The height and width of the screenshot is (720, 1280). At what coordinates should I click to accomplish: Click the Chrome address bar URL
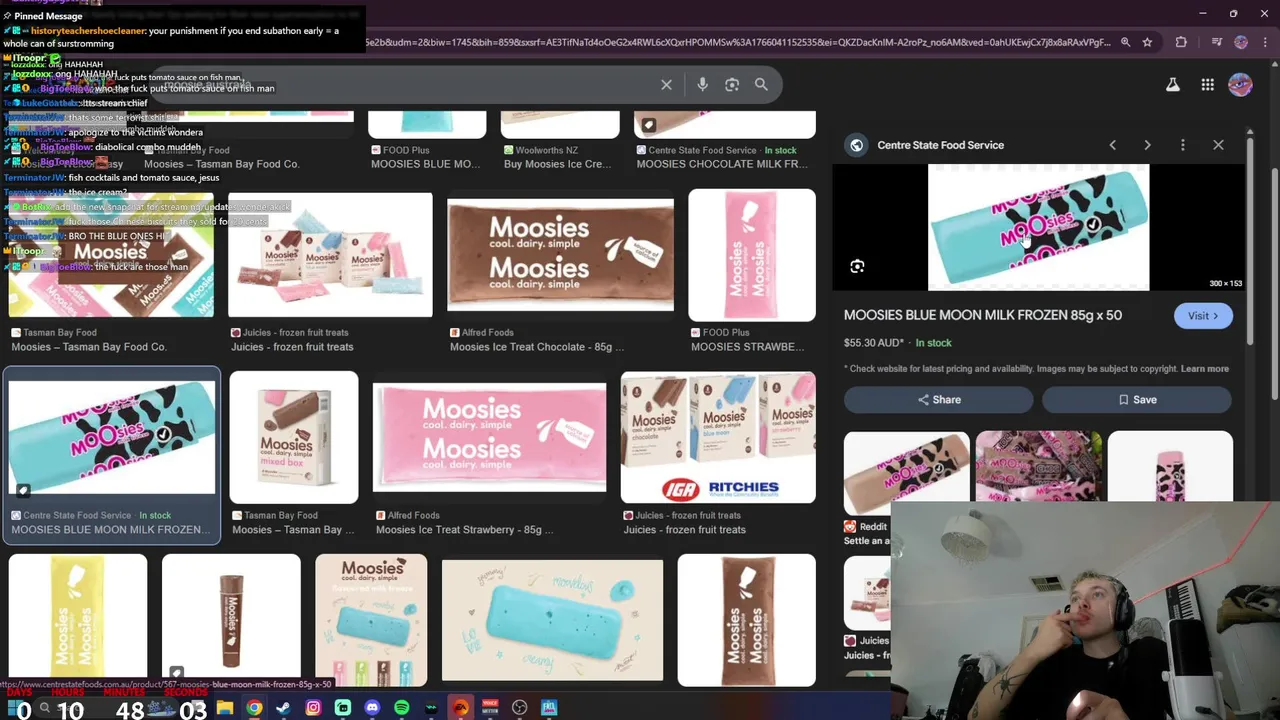pos(738,42)
